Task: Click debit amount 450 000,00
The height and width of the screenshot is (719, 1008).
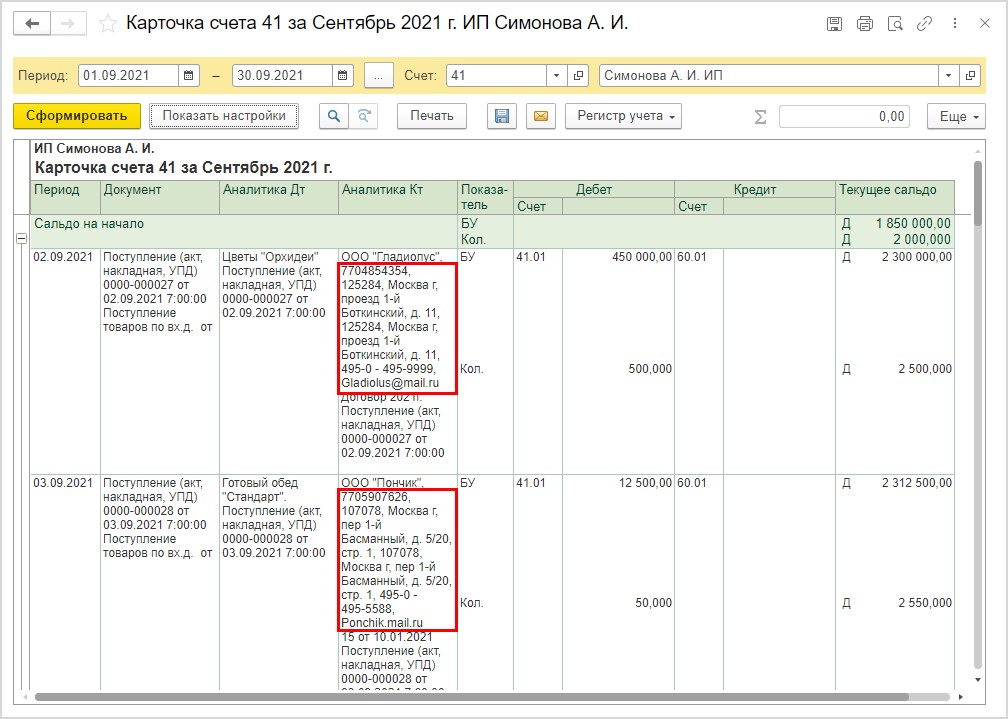Action: click(x=641, y=257)
